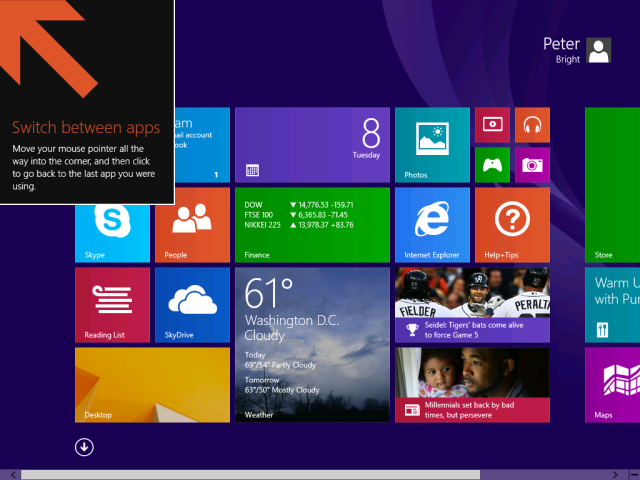Open the Desktop tile
The image size is (640, 480).
(152, 385)
